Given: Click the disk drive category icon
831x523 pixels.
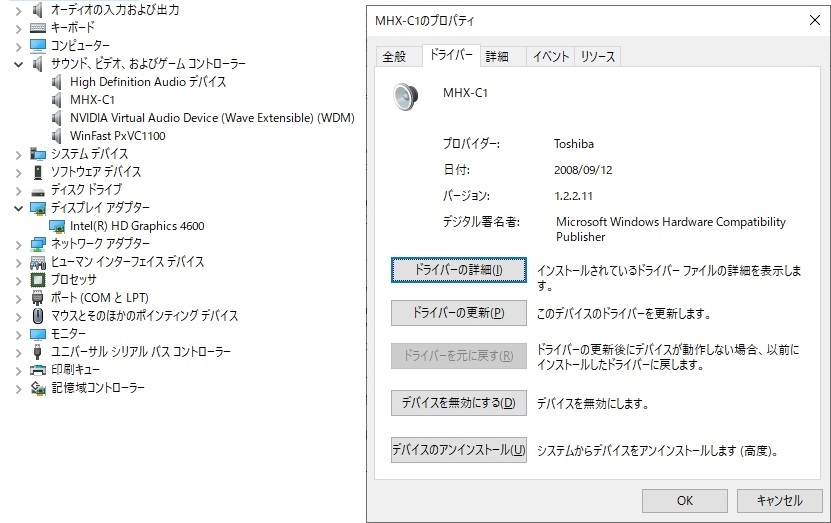Looking at the screenshot, I should [x=38, y=191].
